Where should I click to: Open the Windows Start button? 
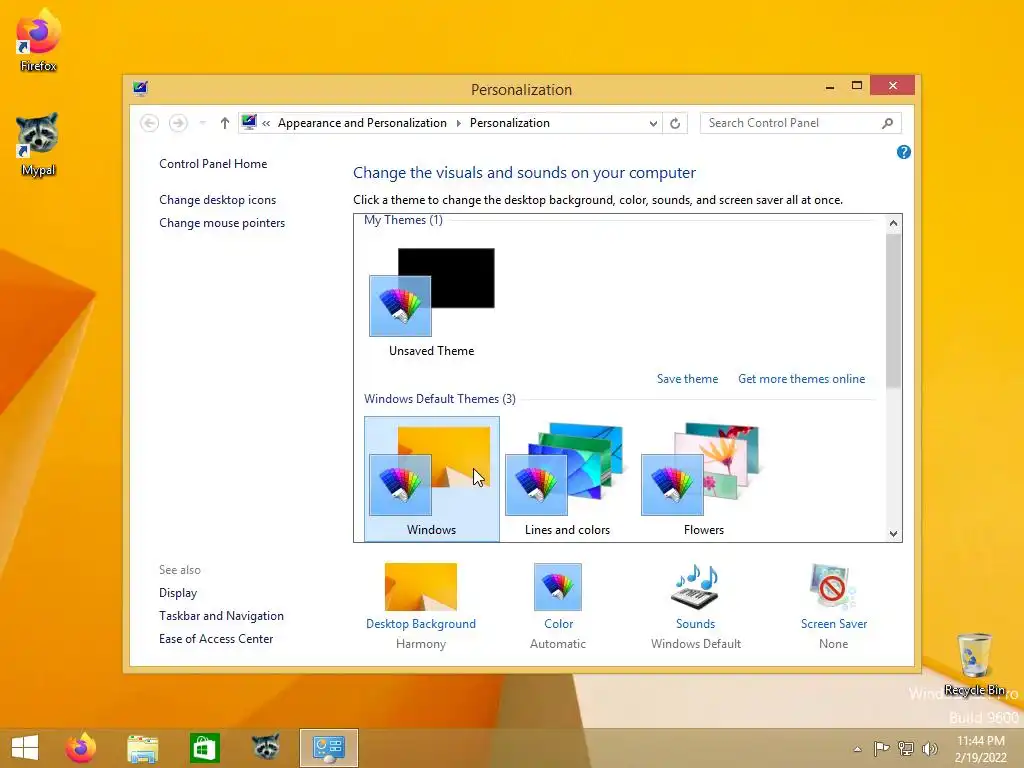(x=25, y=748)
